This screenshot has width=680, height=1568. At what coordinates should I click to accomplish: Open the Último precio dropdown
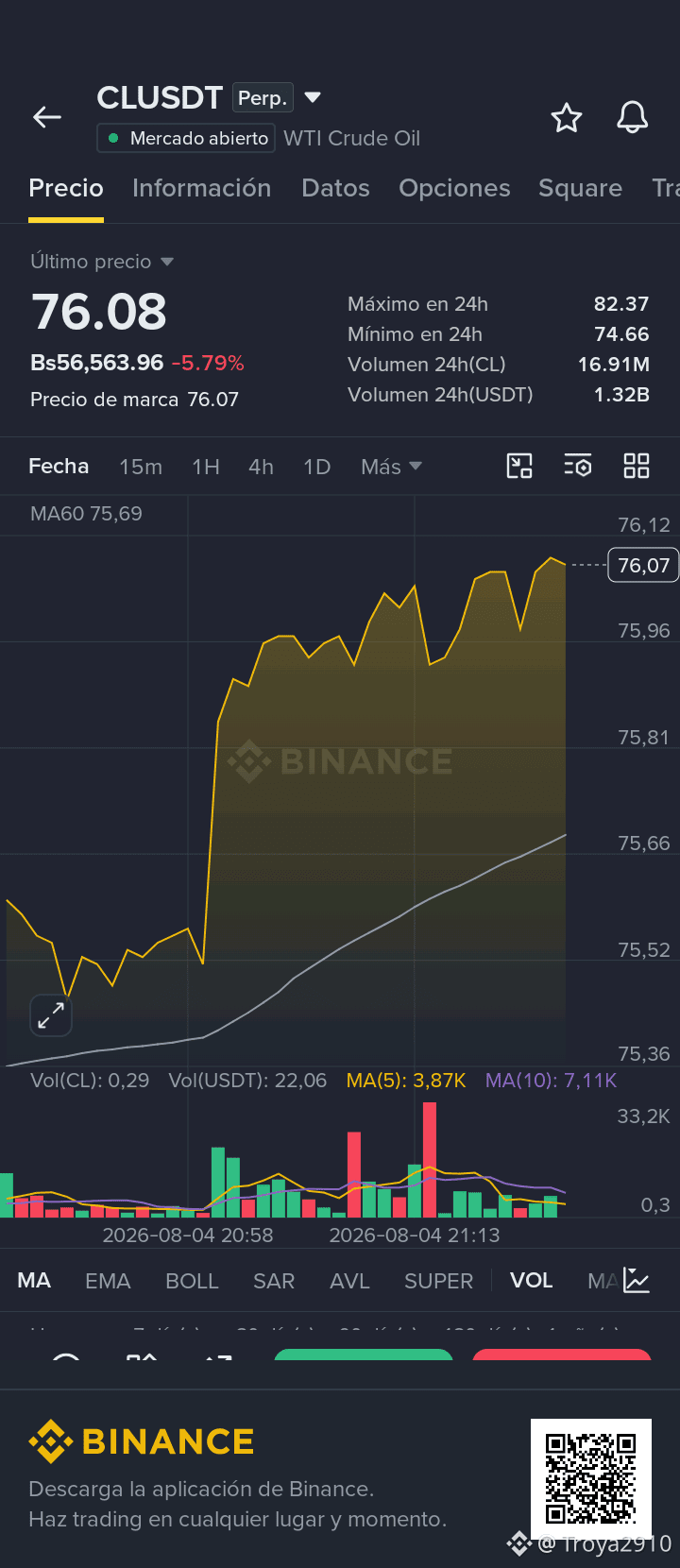pyautogui.click(x=102, y=262)
